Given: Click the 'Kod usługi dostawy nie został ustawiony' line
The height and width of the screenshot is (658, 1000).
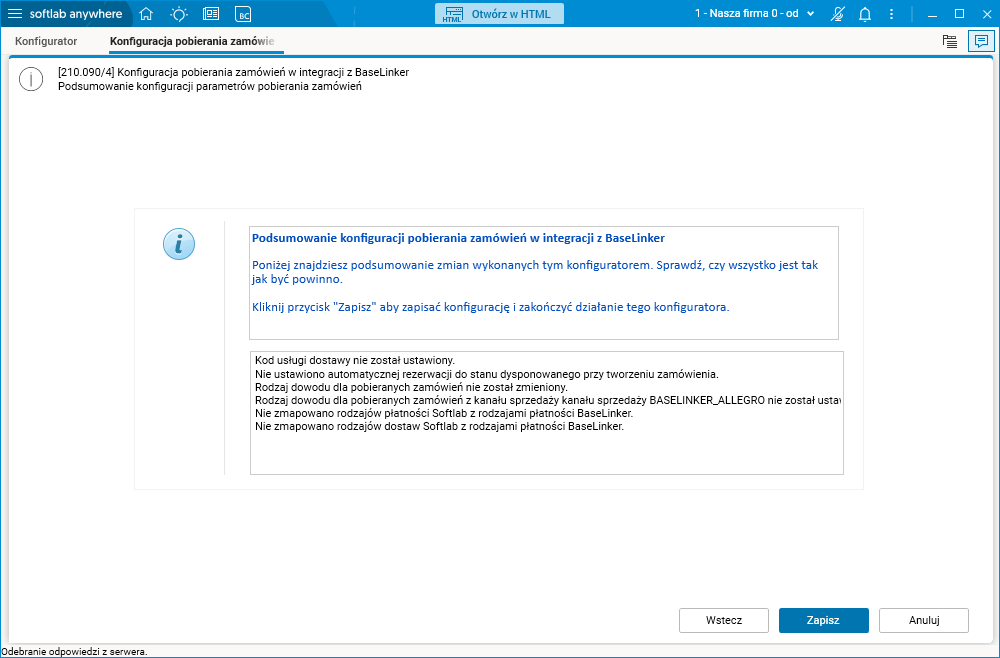Looking at the screenshot, I should (x=355, y=360).
